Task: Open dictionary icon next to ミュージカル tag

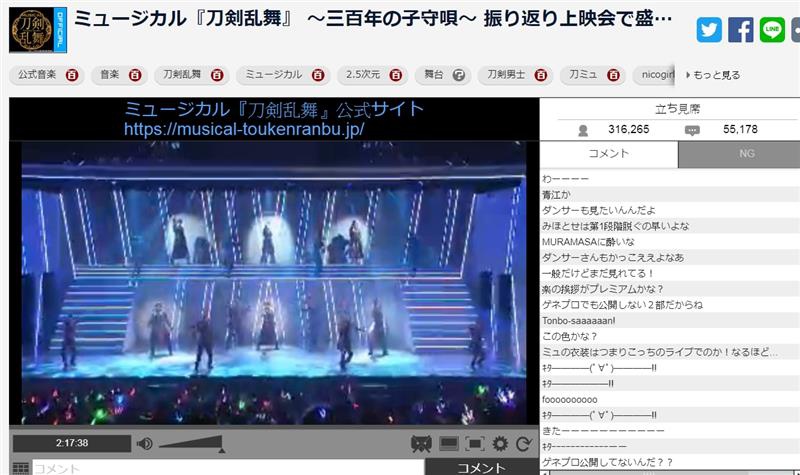Action: pos(318,75)
